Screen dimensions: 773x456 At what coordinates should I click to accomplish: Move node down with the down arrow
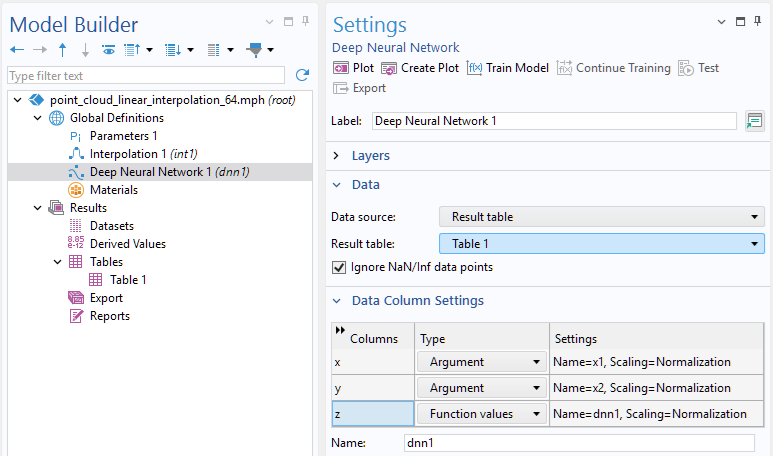pyautogui.click(x=85, y=50)
